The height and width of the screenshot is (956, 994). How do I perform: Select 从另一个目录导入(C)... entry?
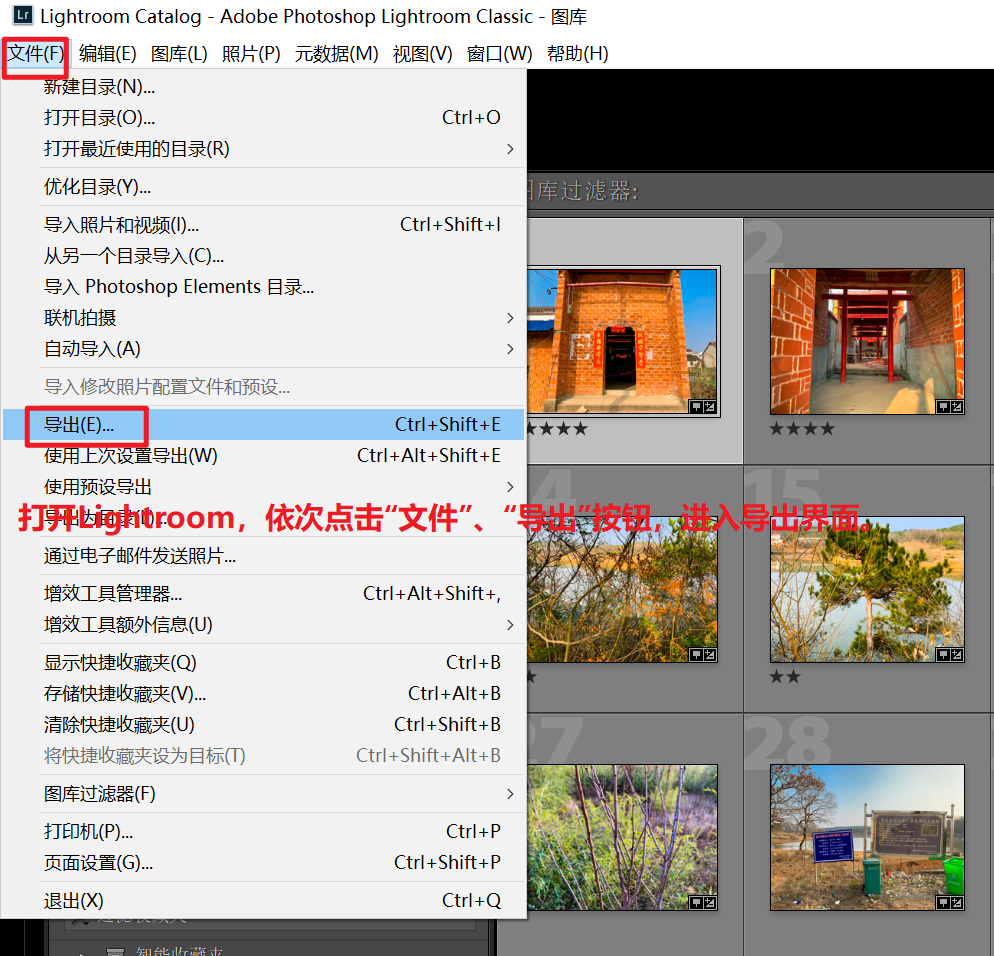tap(263, 256)
